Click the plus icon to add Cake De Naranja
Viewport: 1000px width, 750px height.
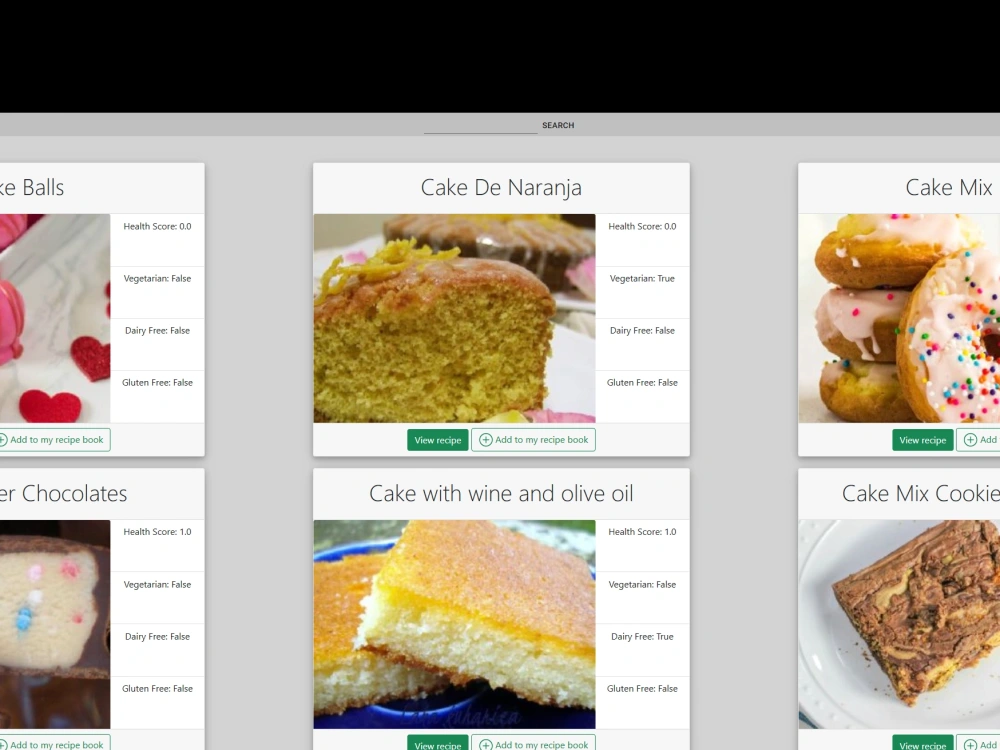[x=485, y=439]
